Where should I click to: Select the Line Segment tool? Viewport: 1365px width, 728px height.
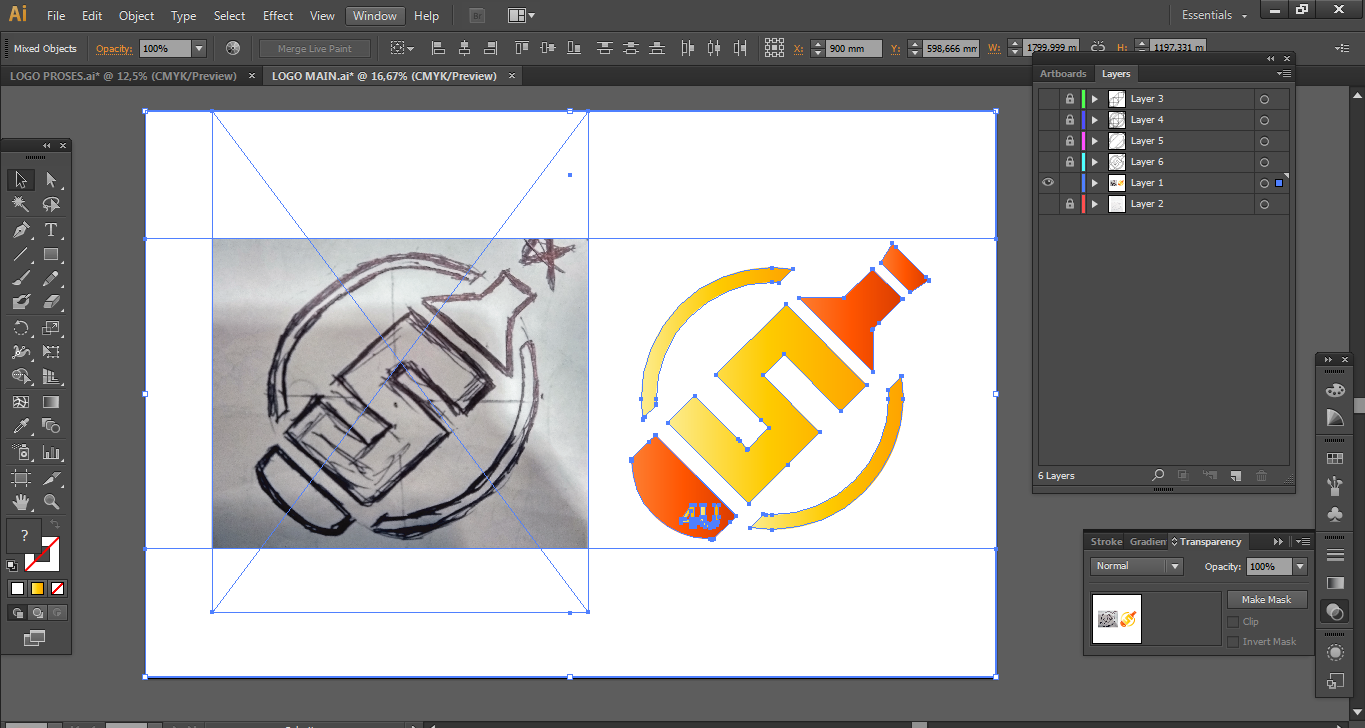(x=20, y=254)
